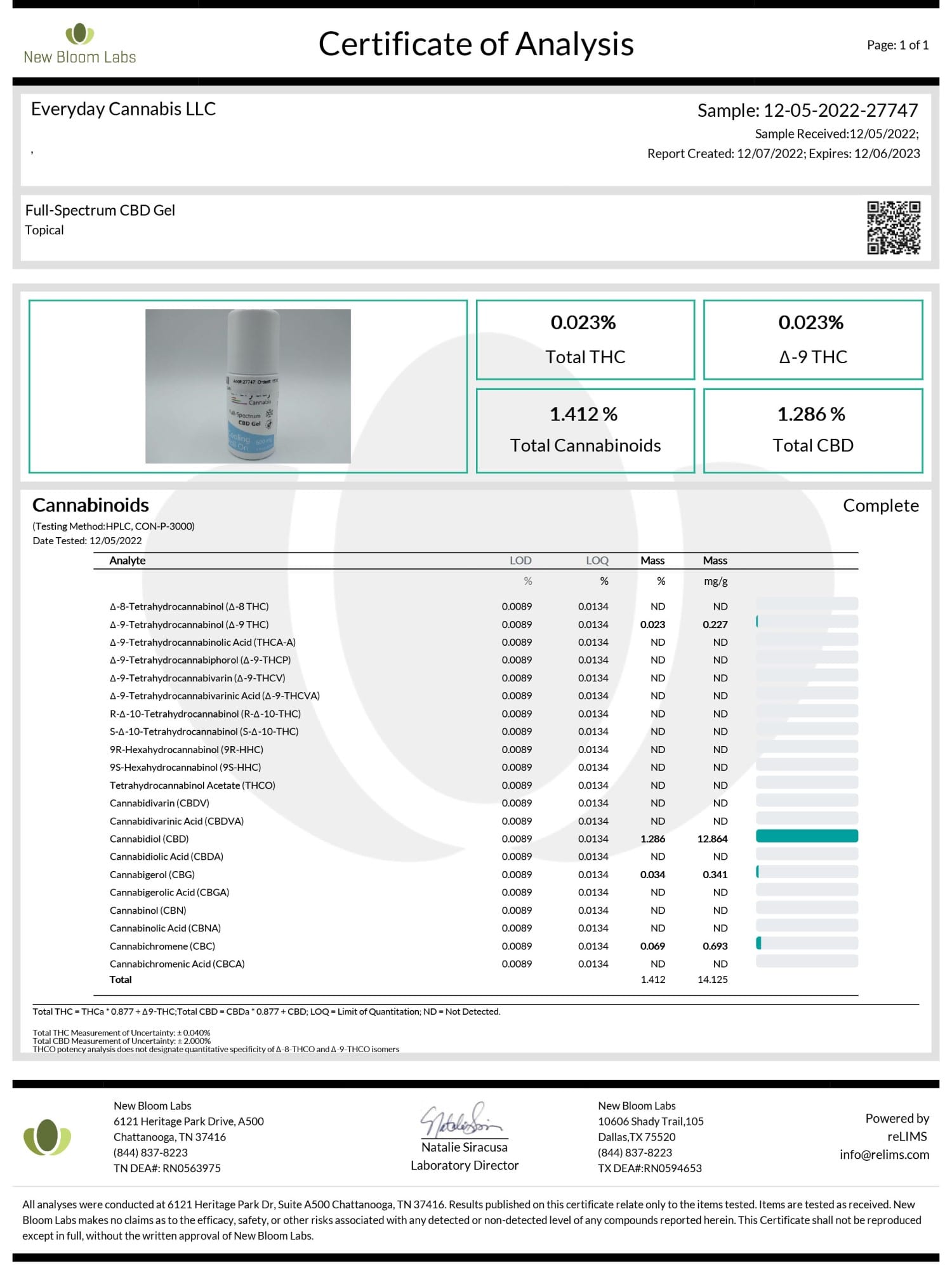This screenshot has width=952, height=1275.
Task: Click the 'TN DEA#: RN0563975' text
Action: click(x=167, y=1168)
